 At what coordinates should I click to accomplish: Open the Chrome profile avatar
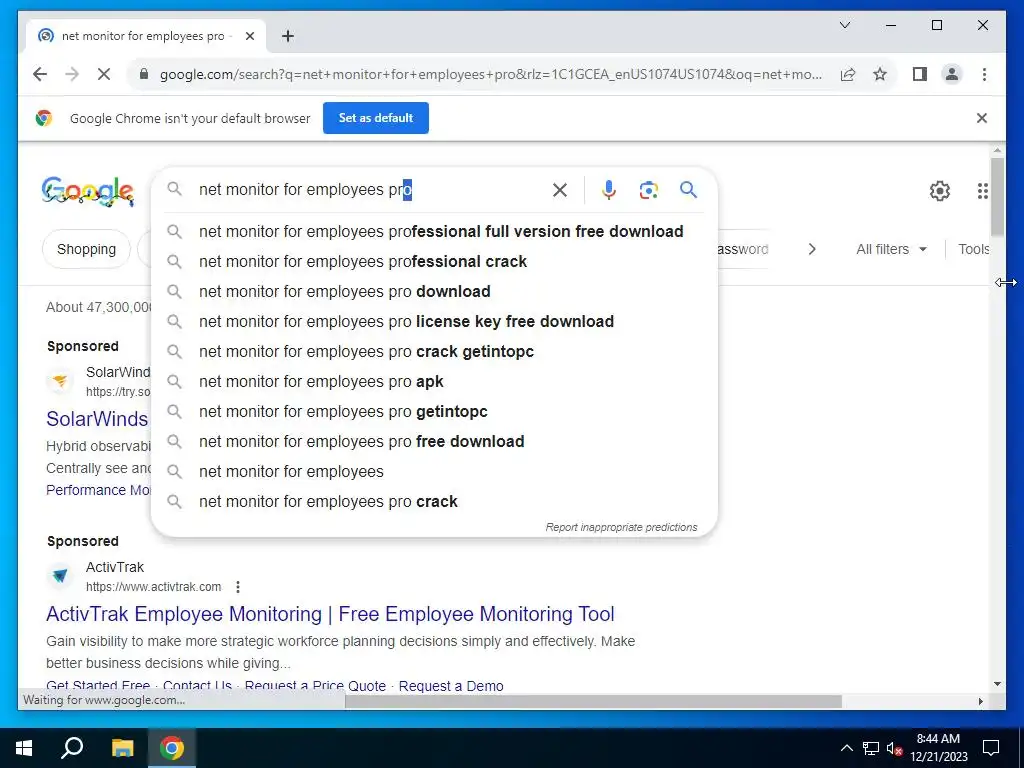pos(952,74)
